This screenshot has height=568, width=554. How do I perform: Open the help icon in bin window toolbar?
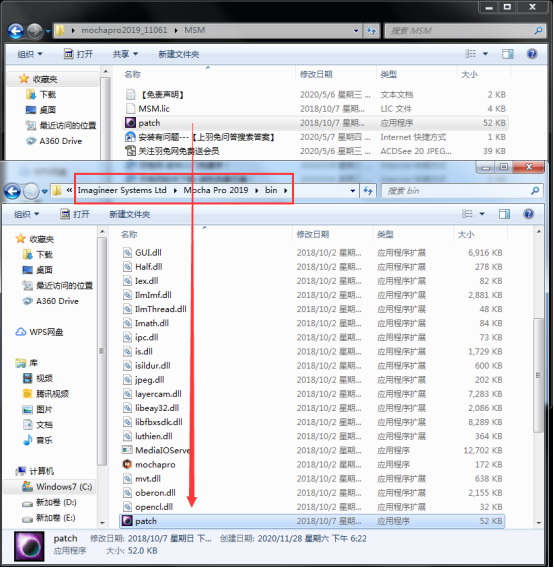point(529,214)
